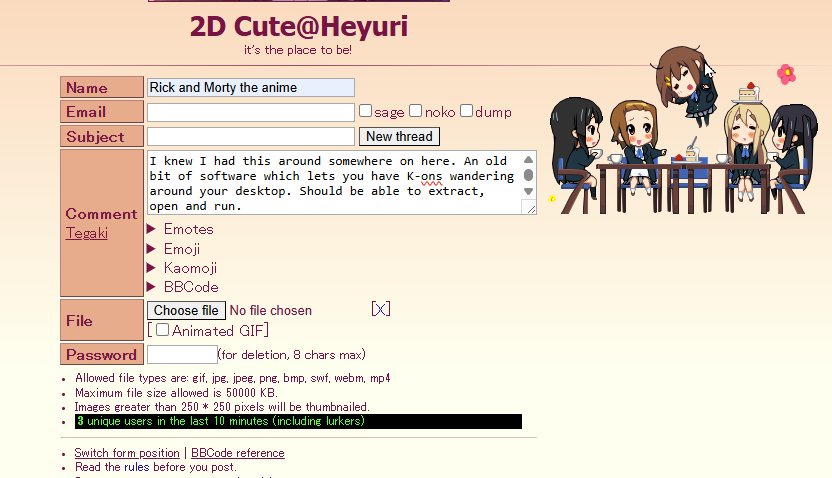Viewport: 832px width, 478px height.
Task: Enable the noko checkbox
Action: click(415, 111)
